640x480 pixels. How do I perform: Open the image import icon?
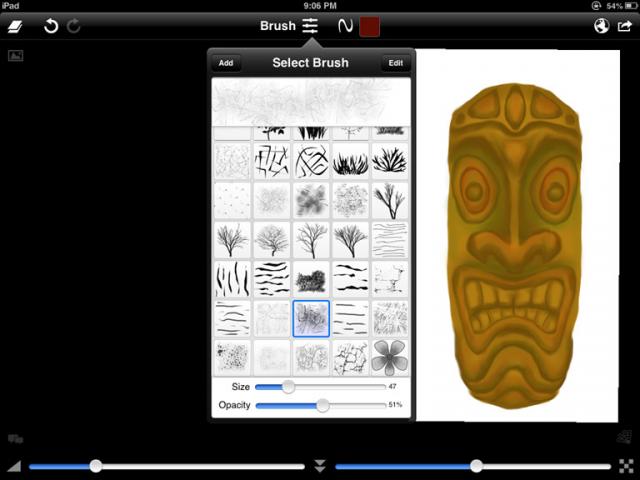click(x=15, y=56)
